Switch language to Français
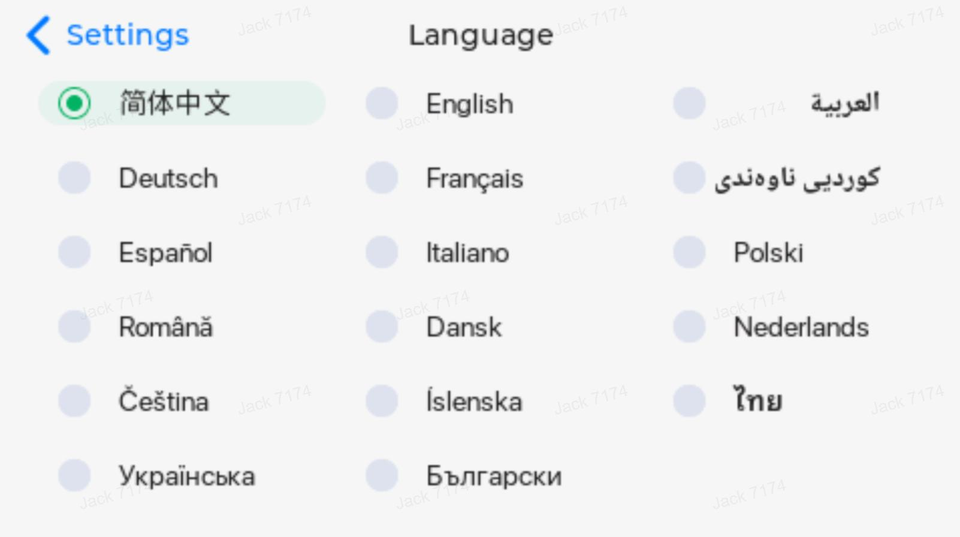 pos(382,178)
